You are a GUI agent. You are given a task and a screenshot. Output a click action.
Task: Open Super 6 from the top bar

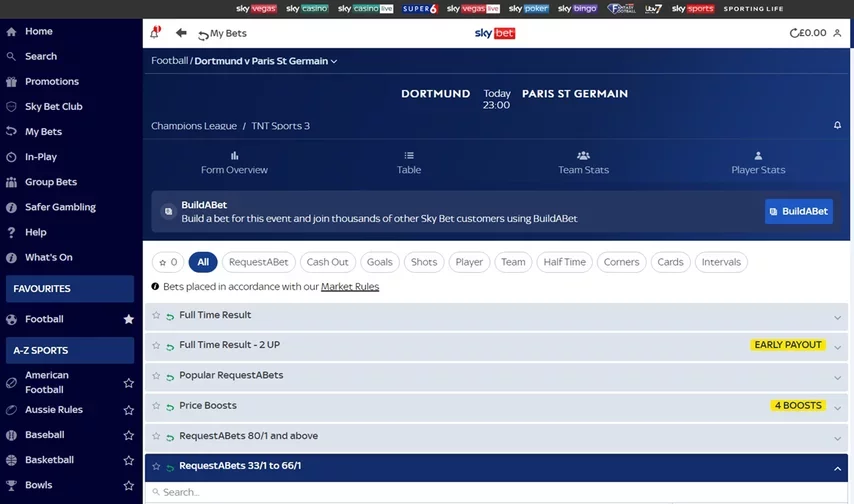[x=420, y=9]
